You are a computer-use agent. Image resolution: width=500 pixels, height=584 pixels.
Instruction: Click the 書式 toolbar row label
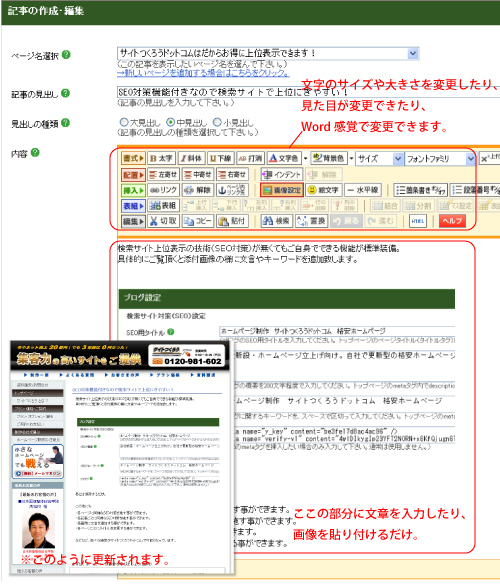point(133,158)
